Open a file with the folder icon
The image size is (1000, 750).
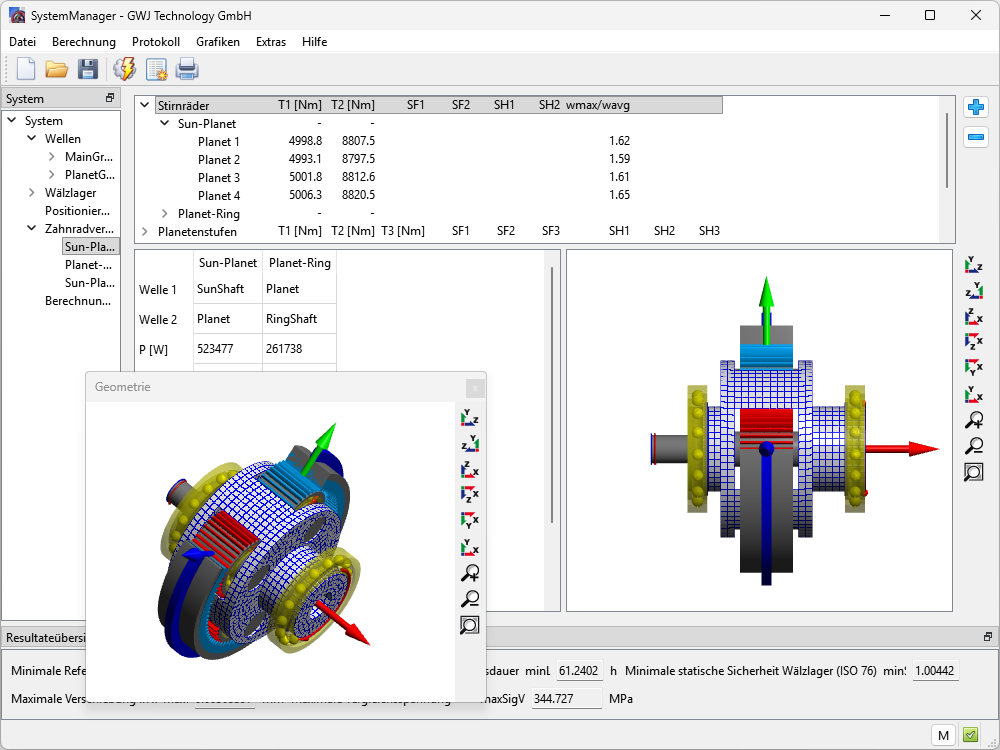pyautogui.click(x=56, y=69)
